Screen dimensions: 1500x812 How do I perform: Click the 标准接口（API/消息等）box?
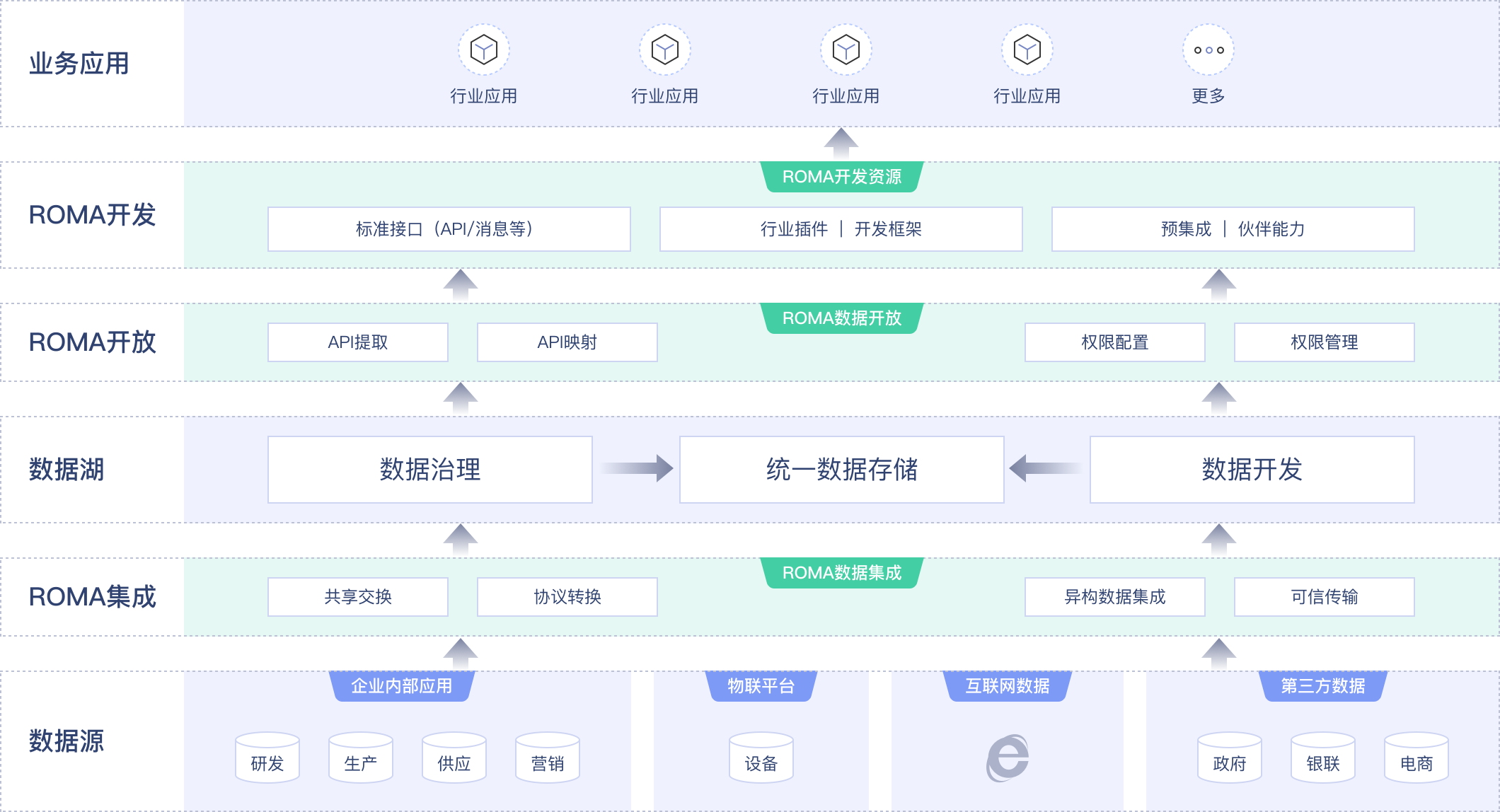pos(449,229)
